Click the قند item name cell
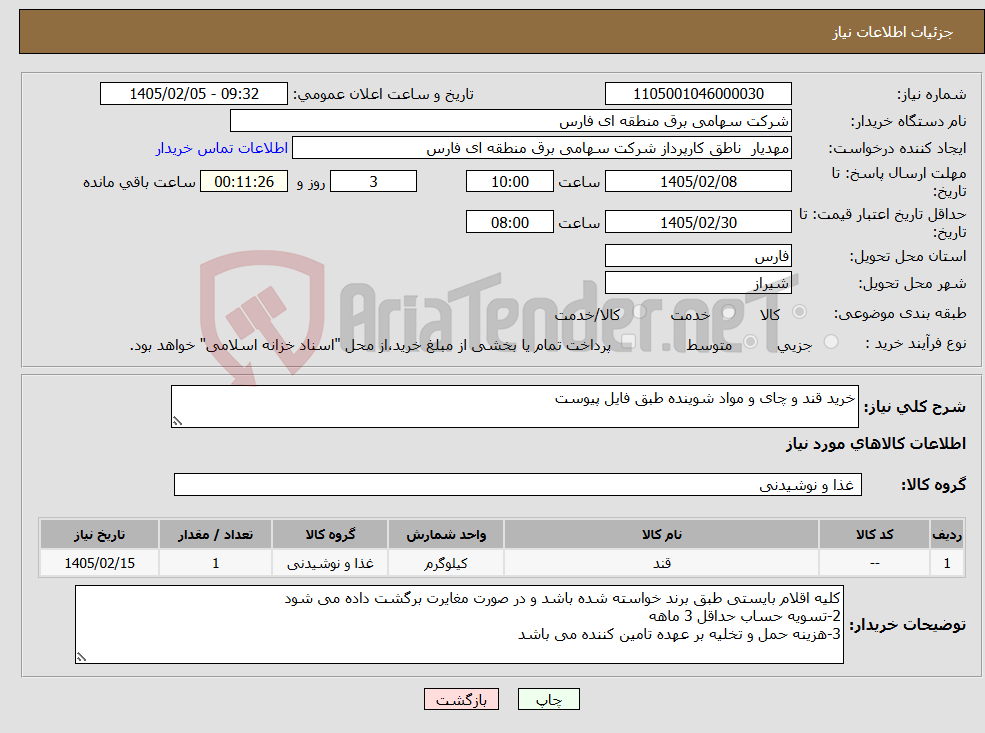 pyautogui.click(x=661, y=563)
